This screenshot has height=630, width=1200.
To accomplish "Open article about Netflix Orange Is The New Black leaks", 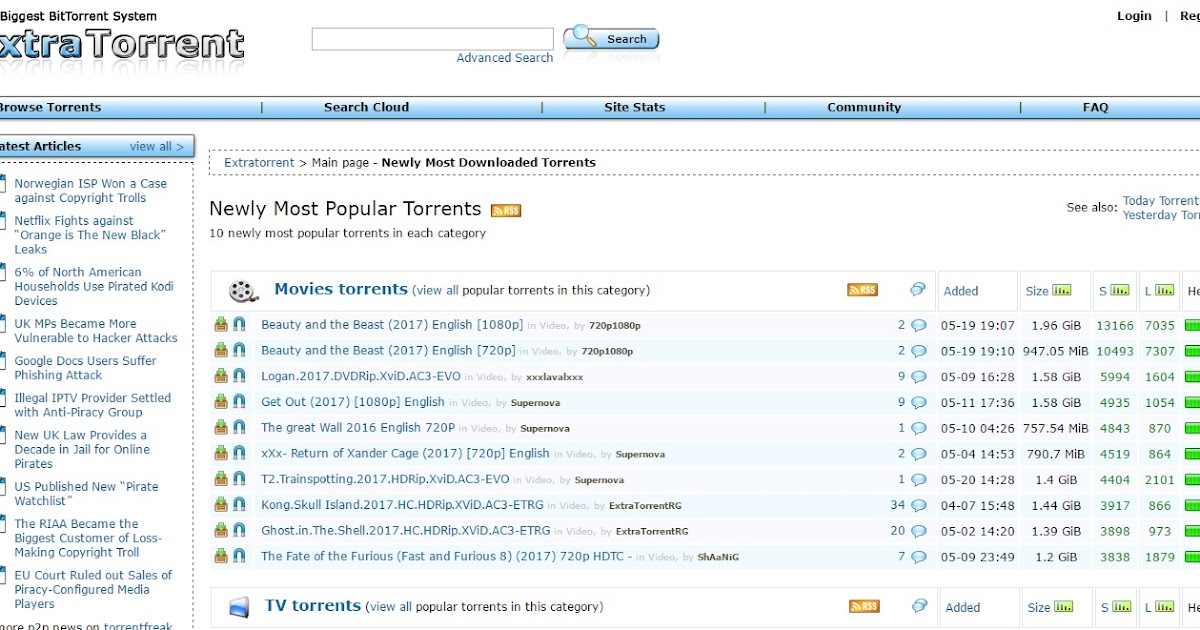I will [x=90, y=234].
